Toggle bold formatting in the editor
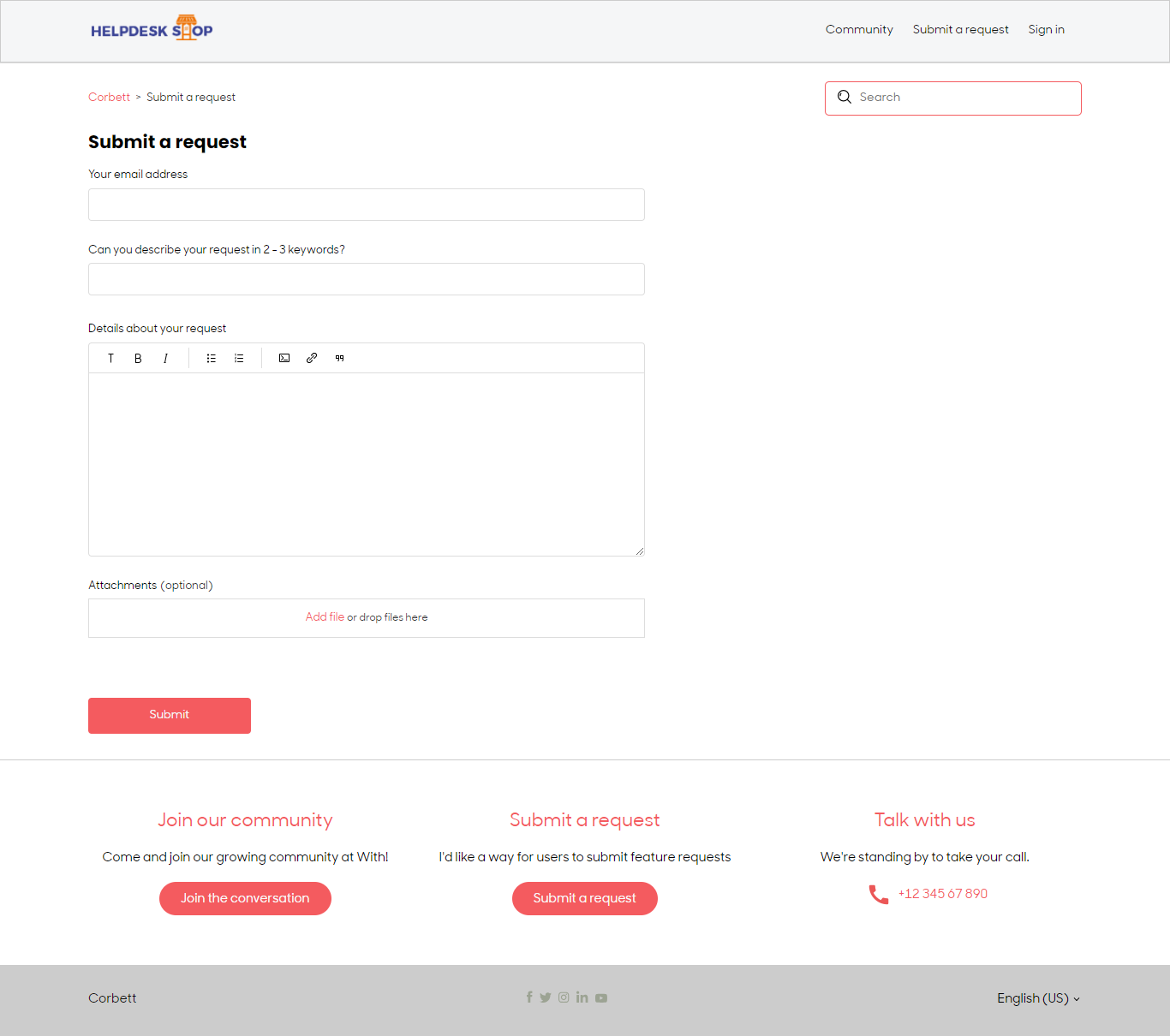1170x1036 pixels. coord(138,359)
